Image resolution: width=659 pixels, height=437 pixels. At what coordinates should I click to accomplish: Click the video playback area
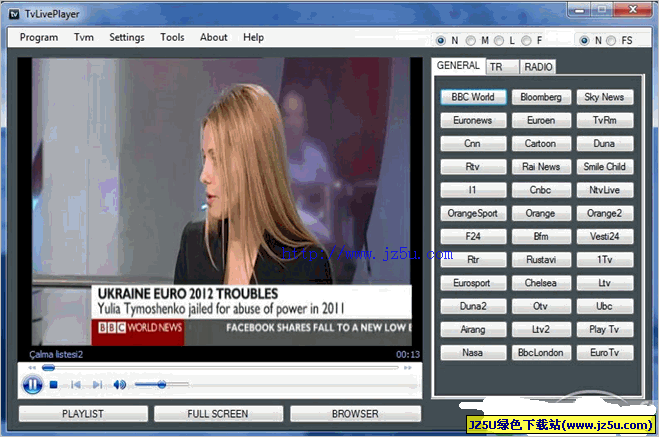220,202
